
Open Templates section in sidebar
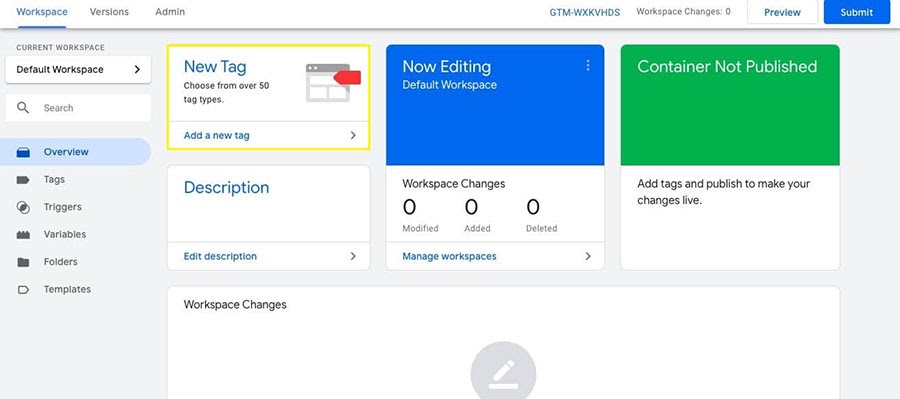coord(75,290)
